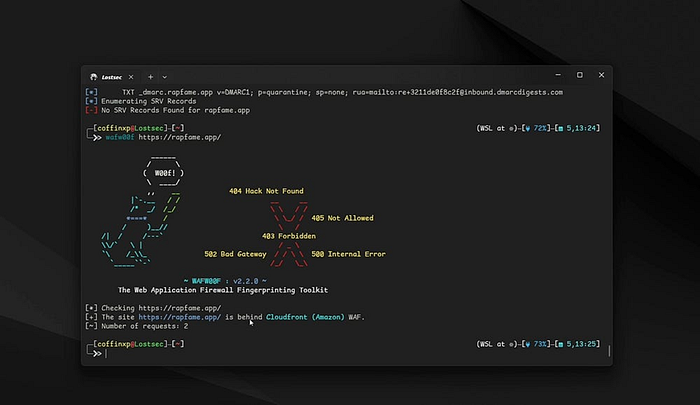This screenshot has width=700, height=405.
Task: Click the 'W00f!' speech bubble text
Action: (165, 173)
